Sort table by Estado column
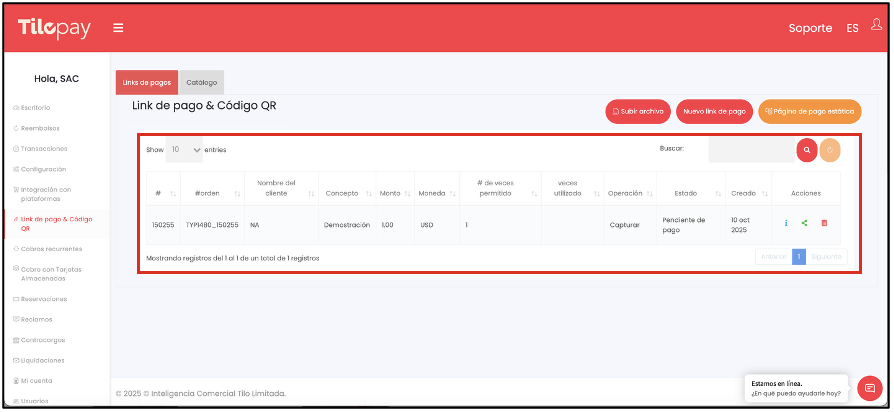Image resolution: width=894 pixels, height=412 pixels. pos(691,193)
